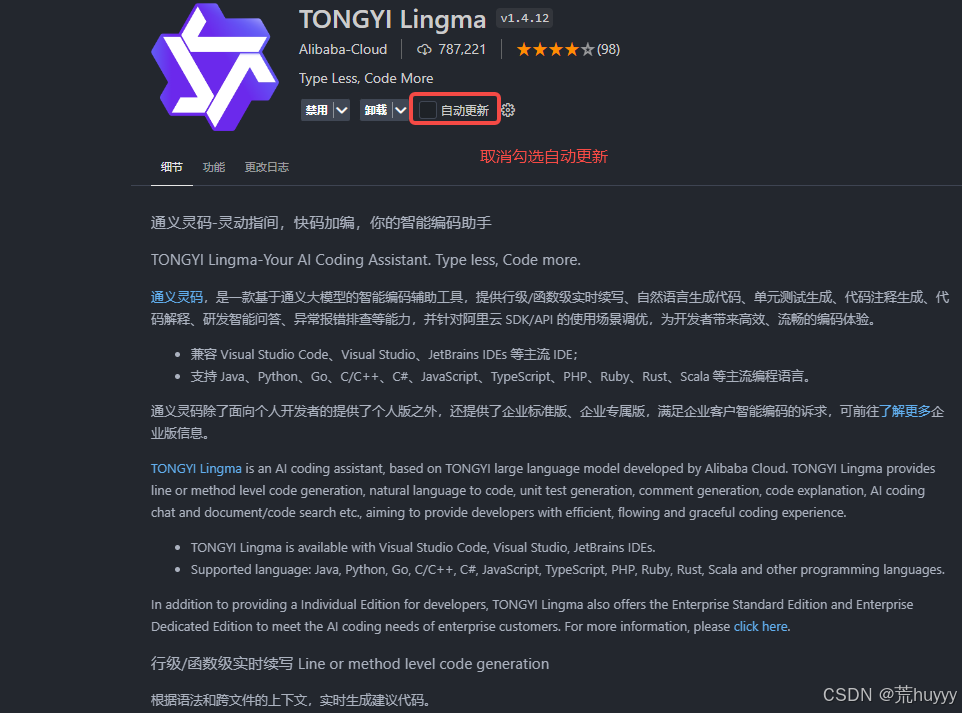Follow the 'click here' link
This screenshot has width=962, height=713.
tap(761, 626)
